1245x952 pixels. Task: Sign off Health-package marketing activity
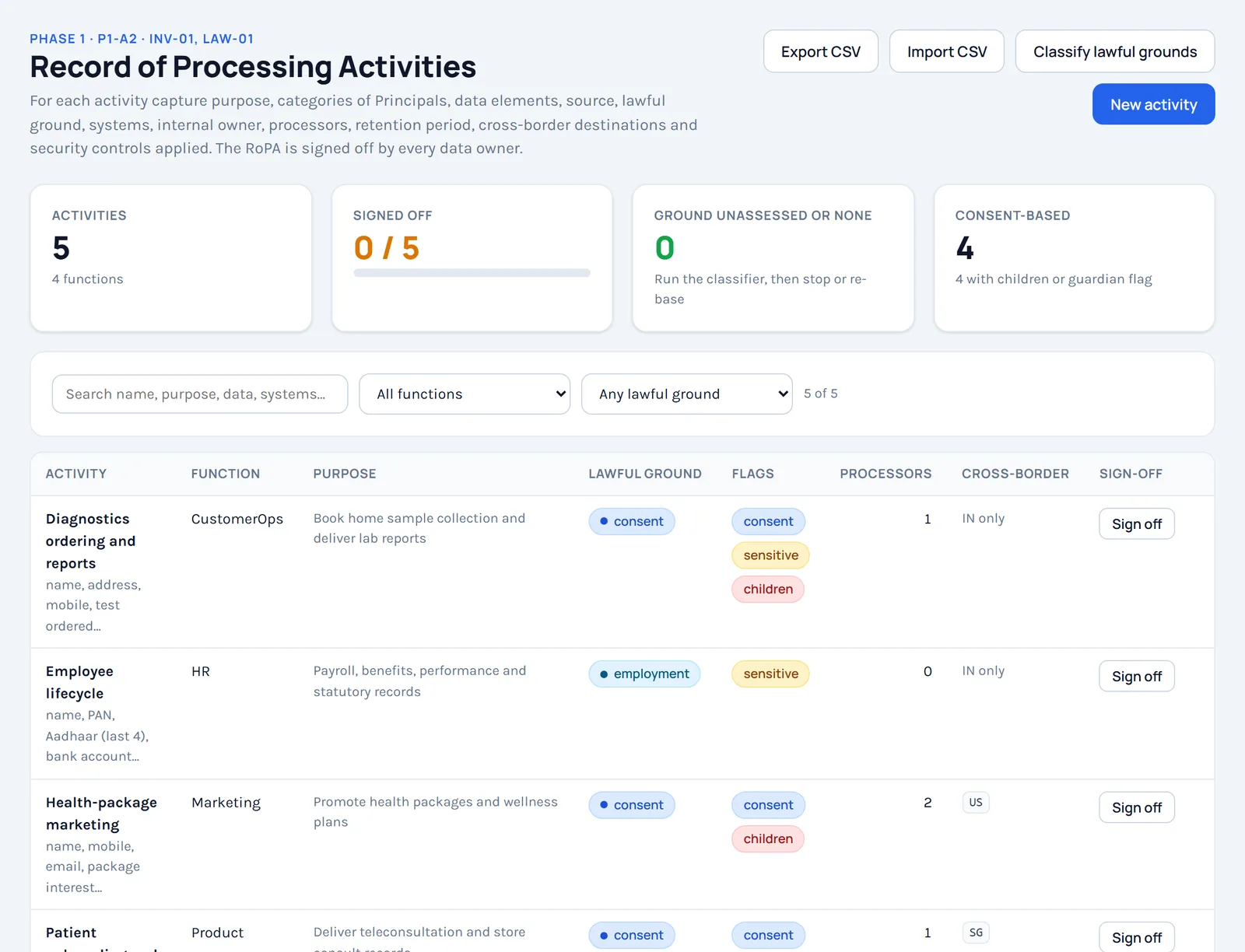pyautogui.click(x=1137, y=807)
